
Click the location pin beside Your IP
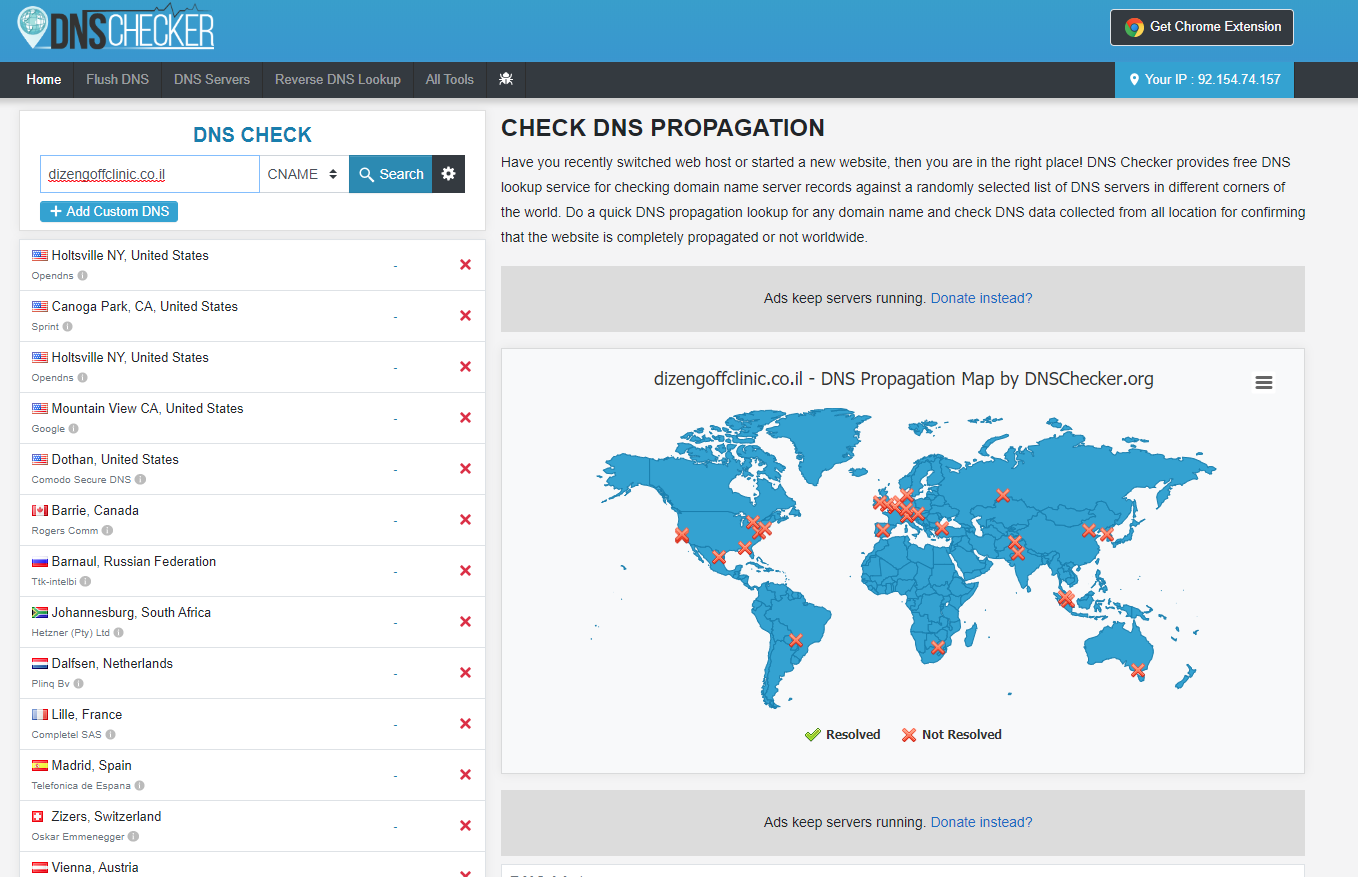click(1134, 80)
